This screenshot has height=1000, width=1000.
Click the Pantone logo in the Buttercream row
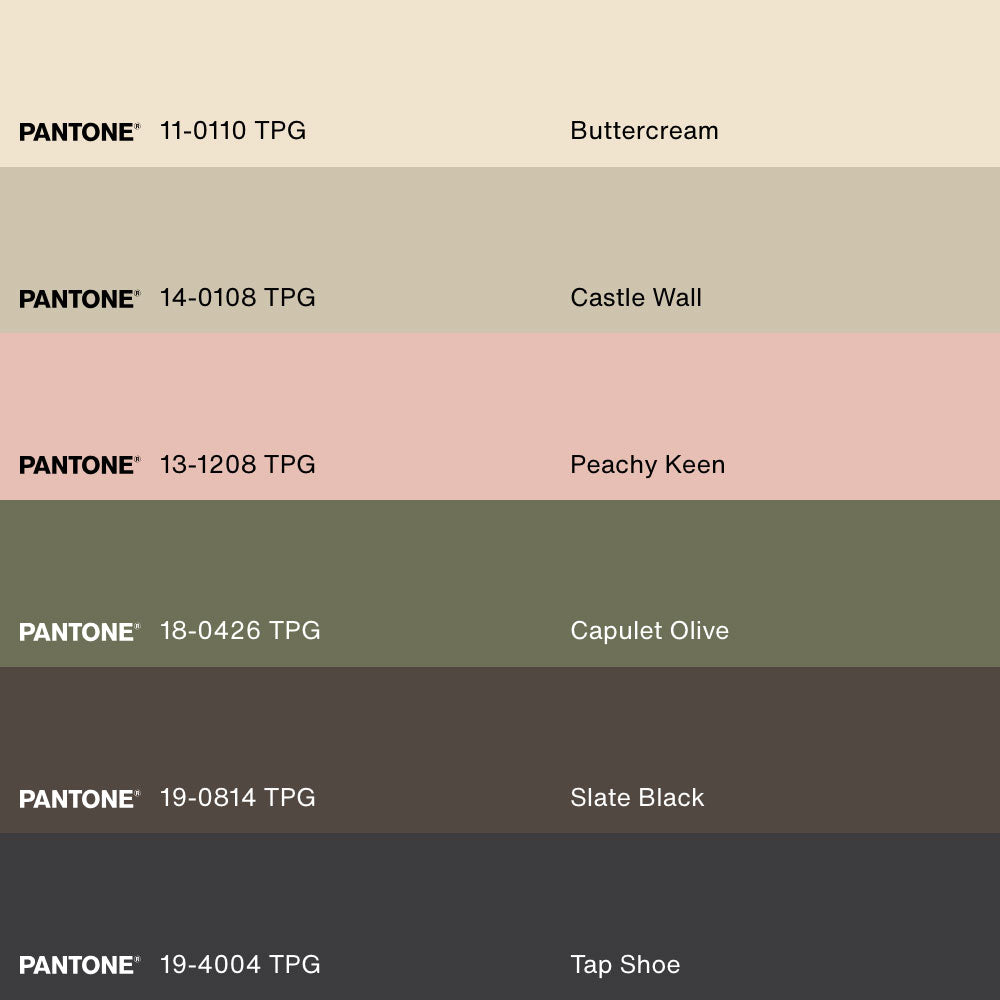pyautogui.click(x=79, y=132)
